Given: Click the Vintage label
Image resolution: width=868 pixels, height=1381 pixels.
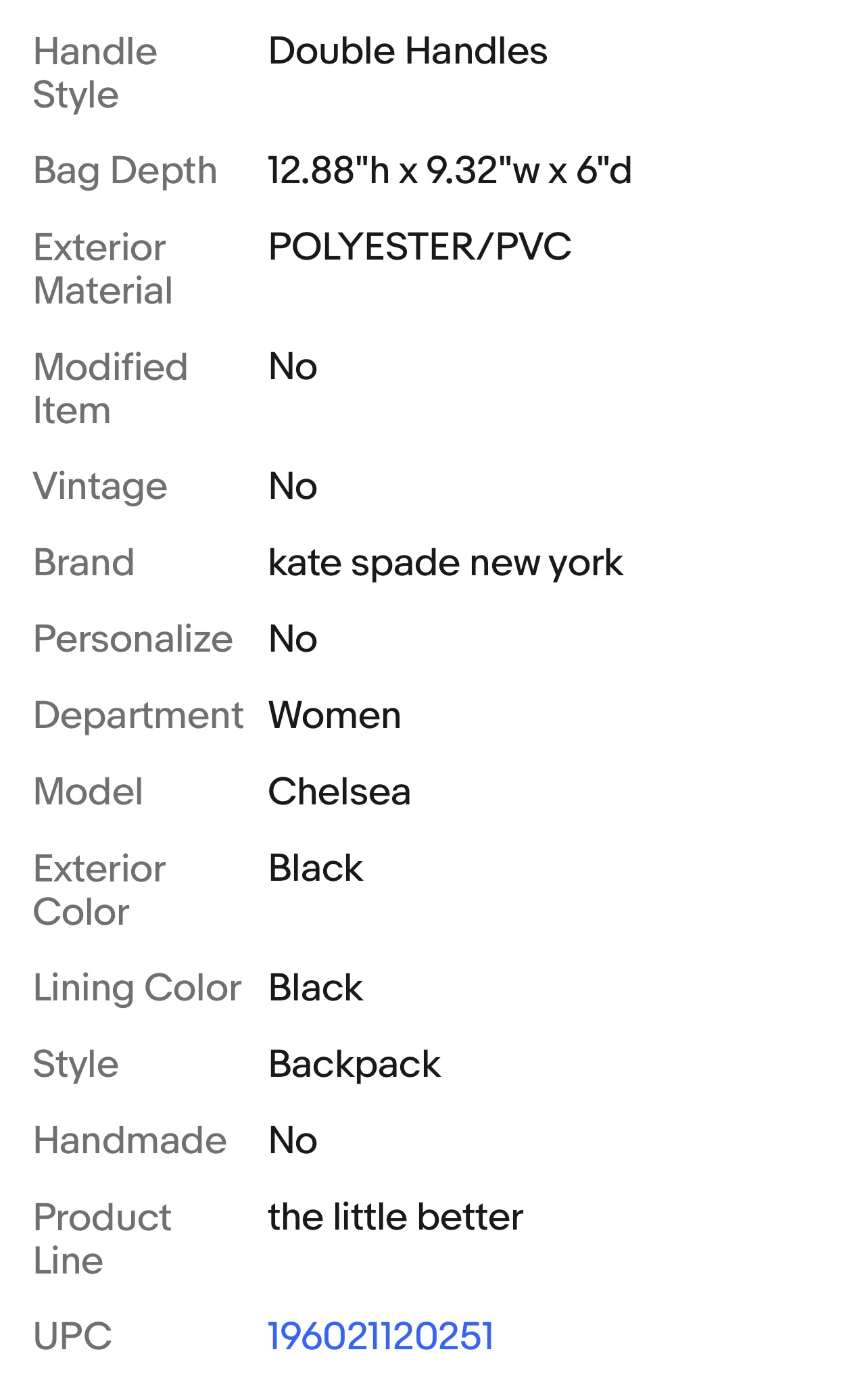Looking at the screenshot, I should pos(100,486).
